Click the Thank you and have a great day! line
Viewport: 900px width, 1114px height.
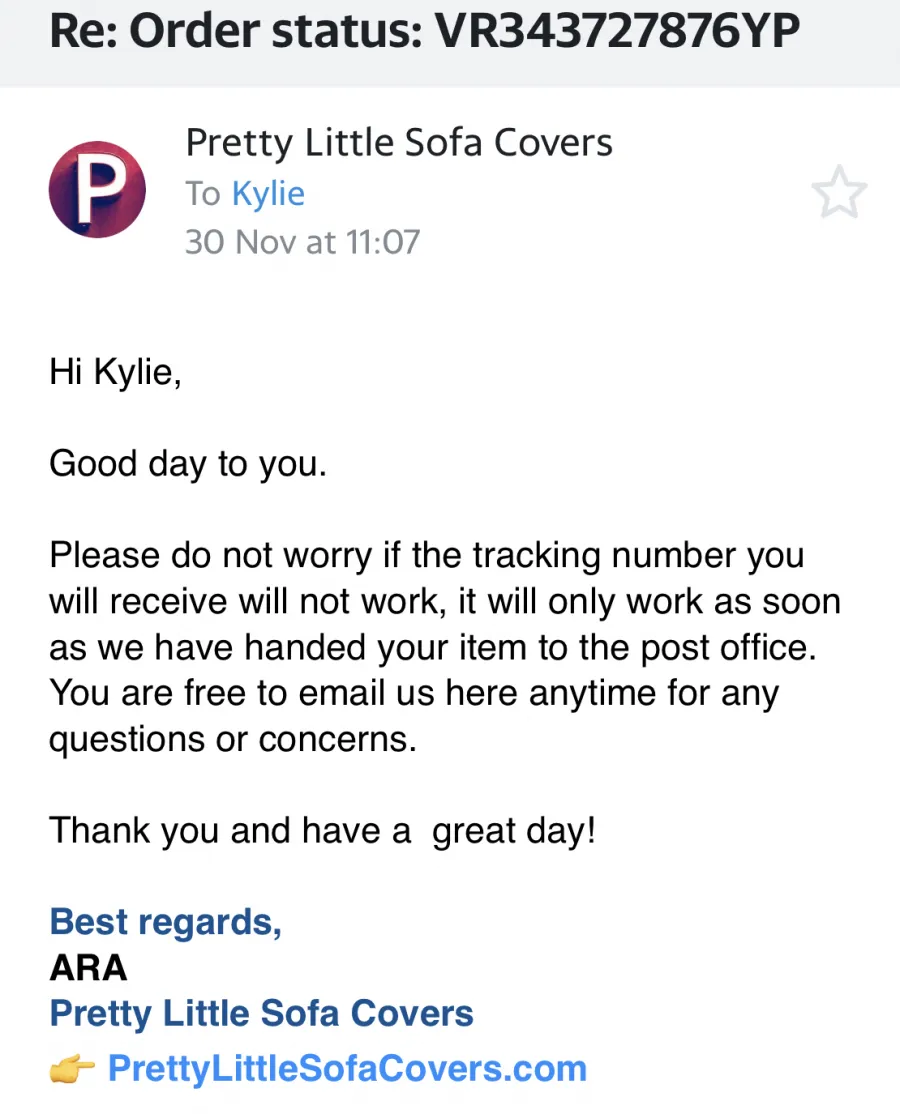point(322,831)
